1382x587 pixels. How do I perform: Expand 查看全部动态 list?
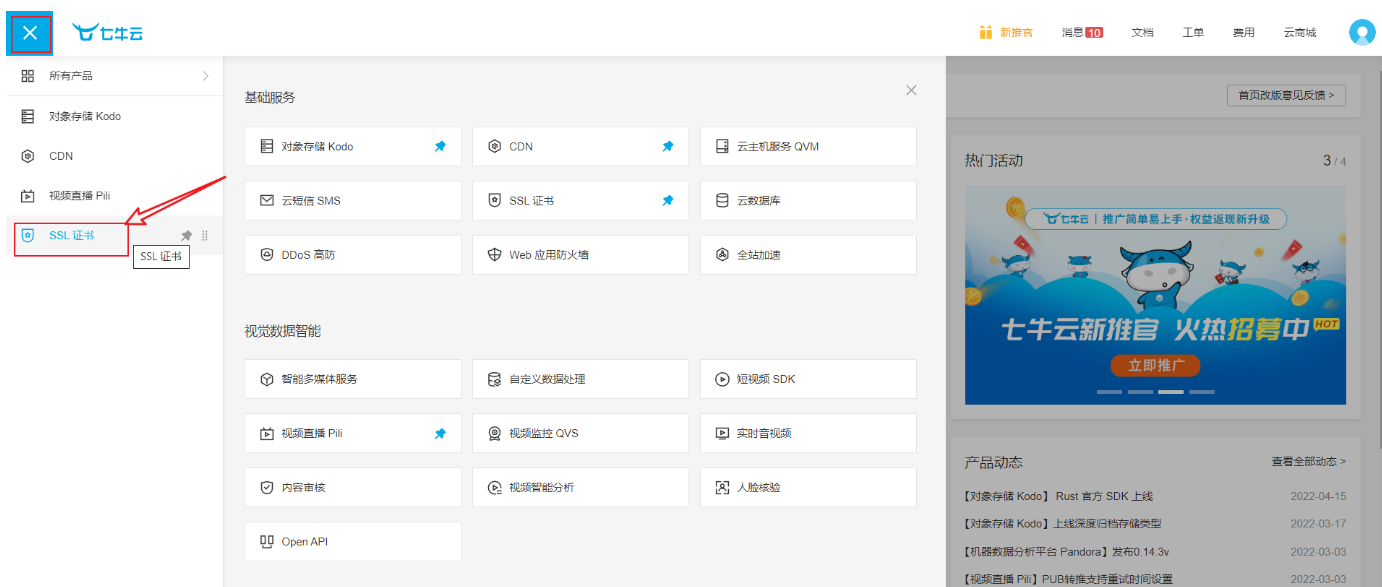coord(1309,462)
